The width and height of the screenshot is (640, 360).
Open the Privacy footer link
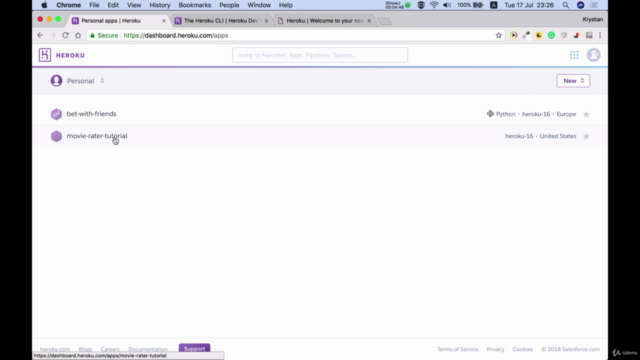[495, 349]
